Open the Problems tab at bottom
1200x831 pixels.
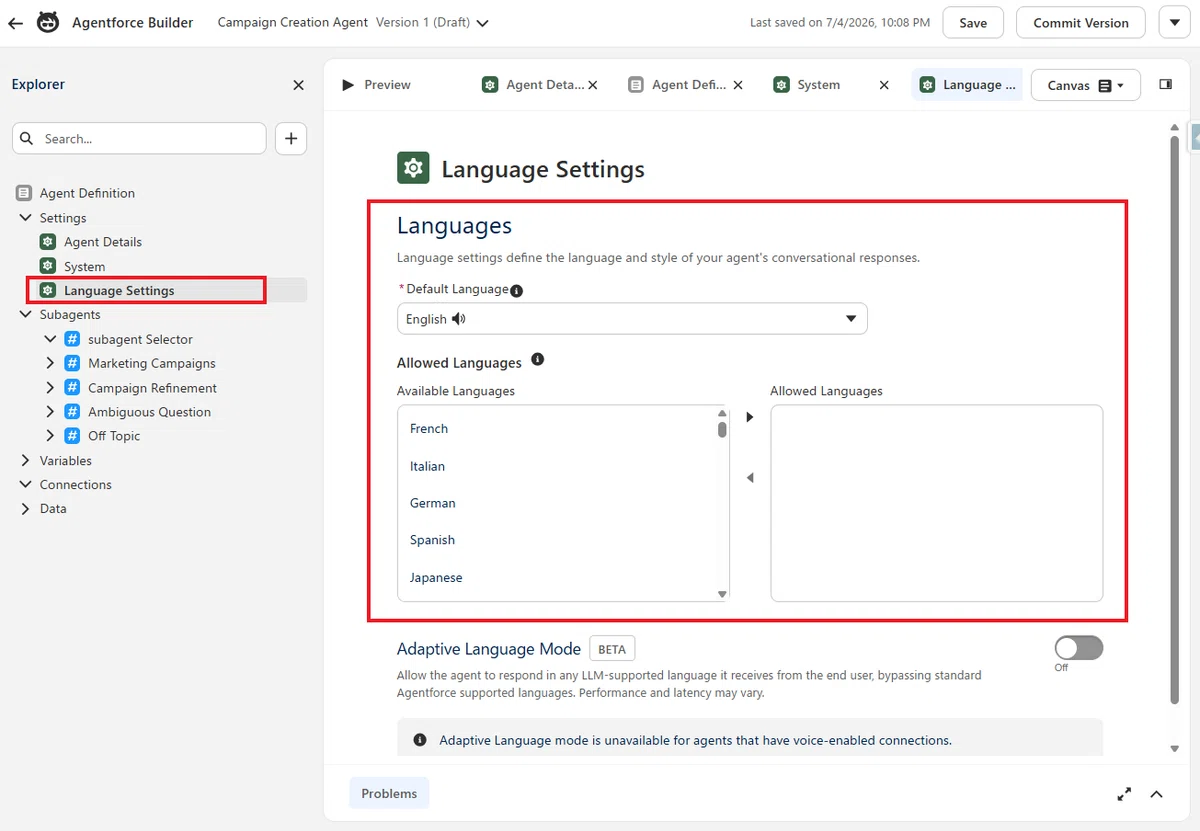[389, 793]
